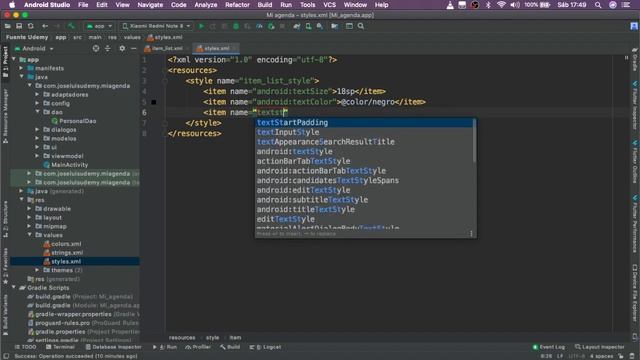
Task: Open the SDK Manager icon
Action: pos(320,26)
